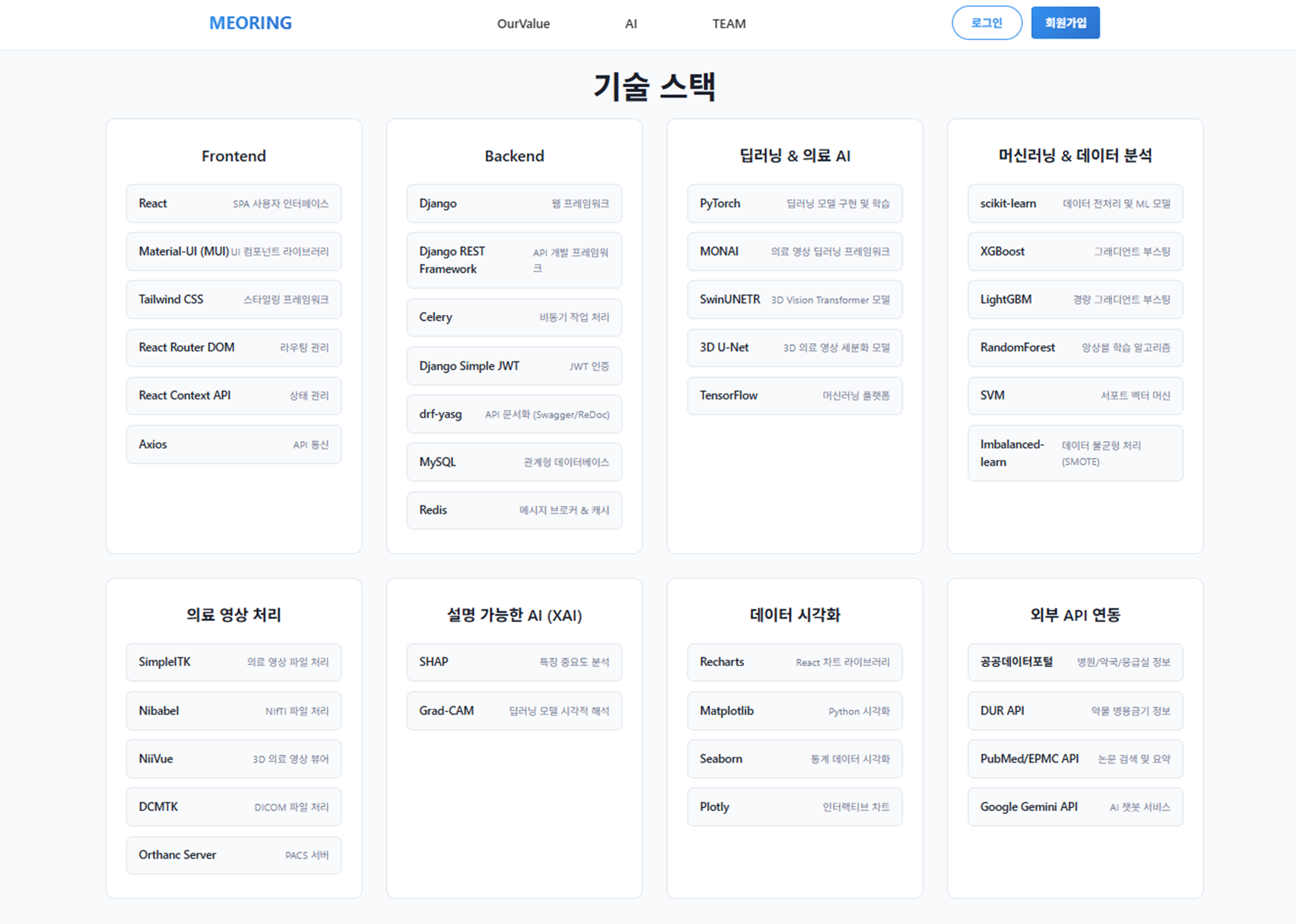The image size is (1296, 924).
Task: Select the Google Gemini API card
Action: tap(1074, 807)
